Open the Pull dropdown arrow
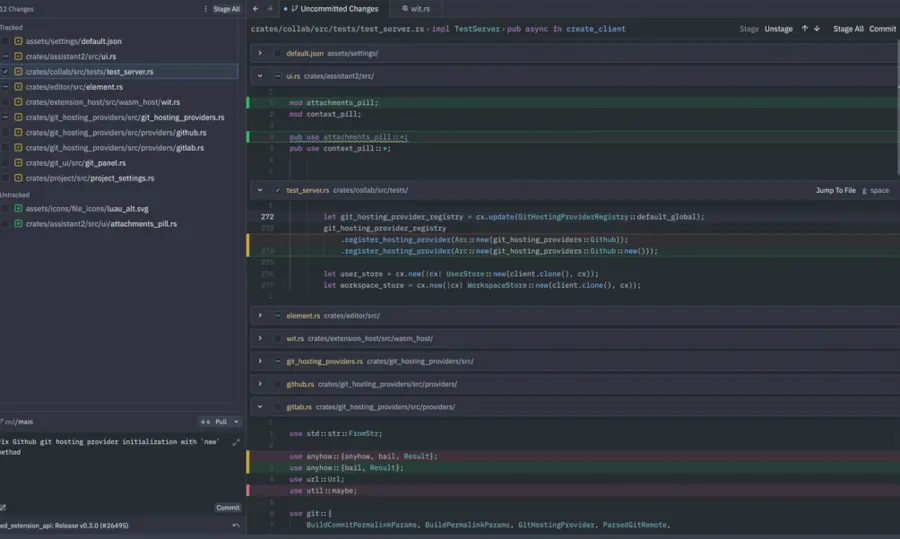 pyautogui.click(x=235, y=422)
